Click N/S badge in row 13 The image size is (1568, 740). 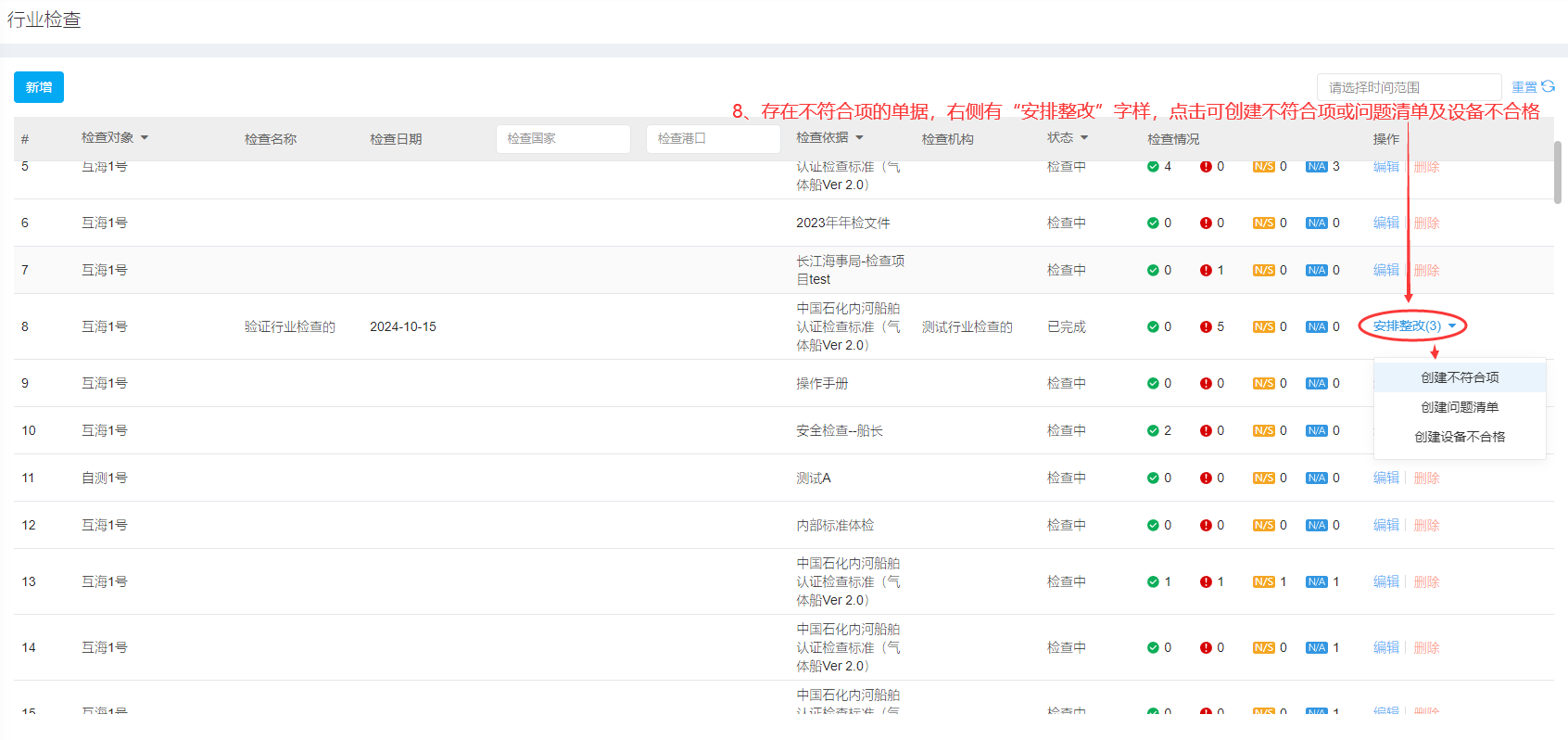pyautogui.click(x=1264, y=581)
